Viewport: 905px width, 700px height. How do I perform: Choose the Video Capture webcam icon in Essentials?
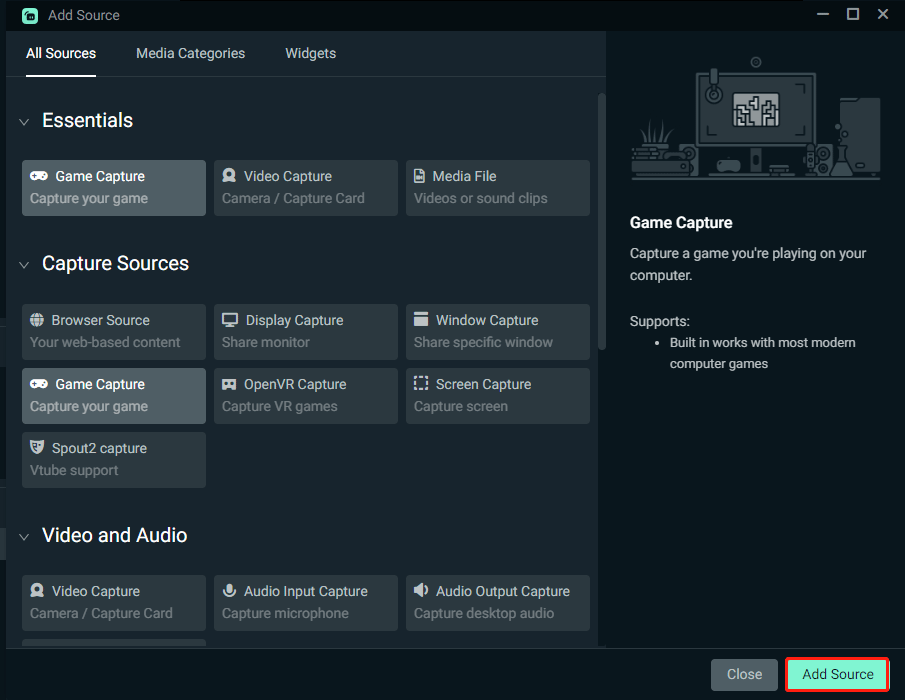click(x=229, y=176)
